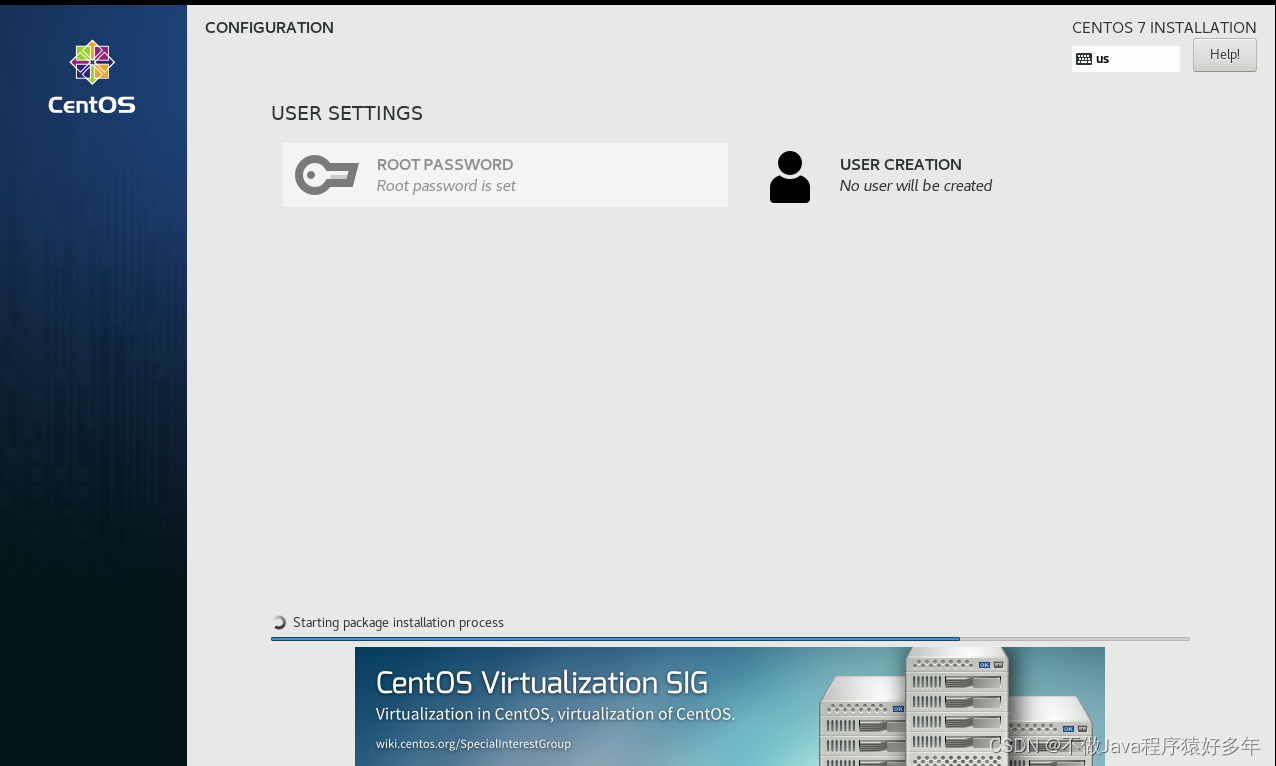Viewport: 1276px width, 766px height.
Task: Click the USER SETTINGS heading
Action: point(347,113)
